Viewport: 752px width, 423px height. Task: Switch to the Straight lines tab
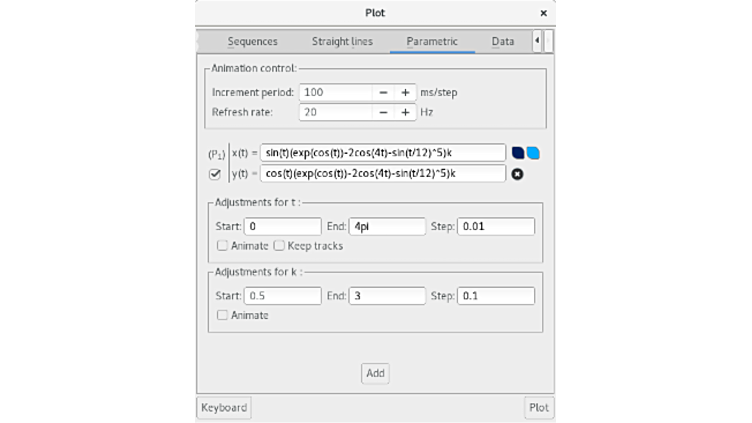pyautogui.click(x=342, y=42)
